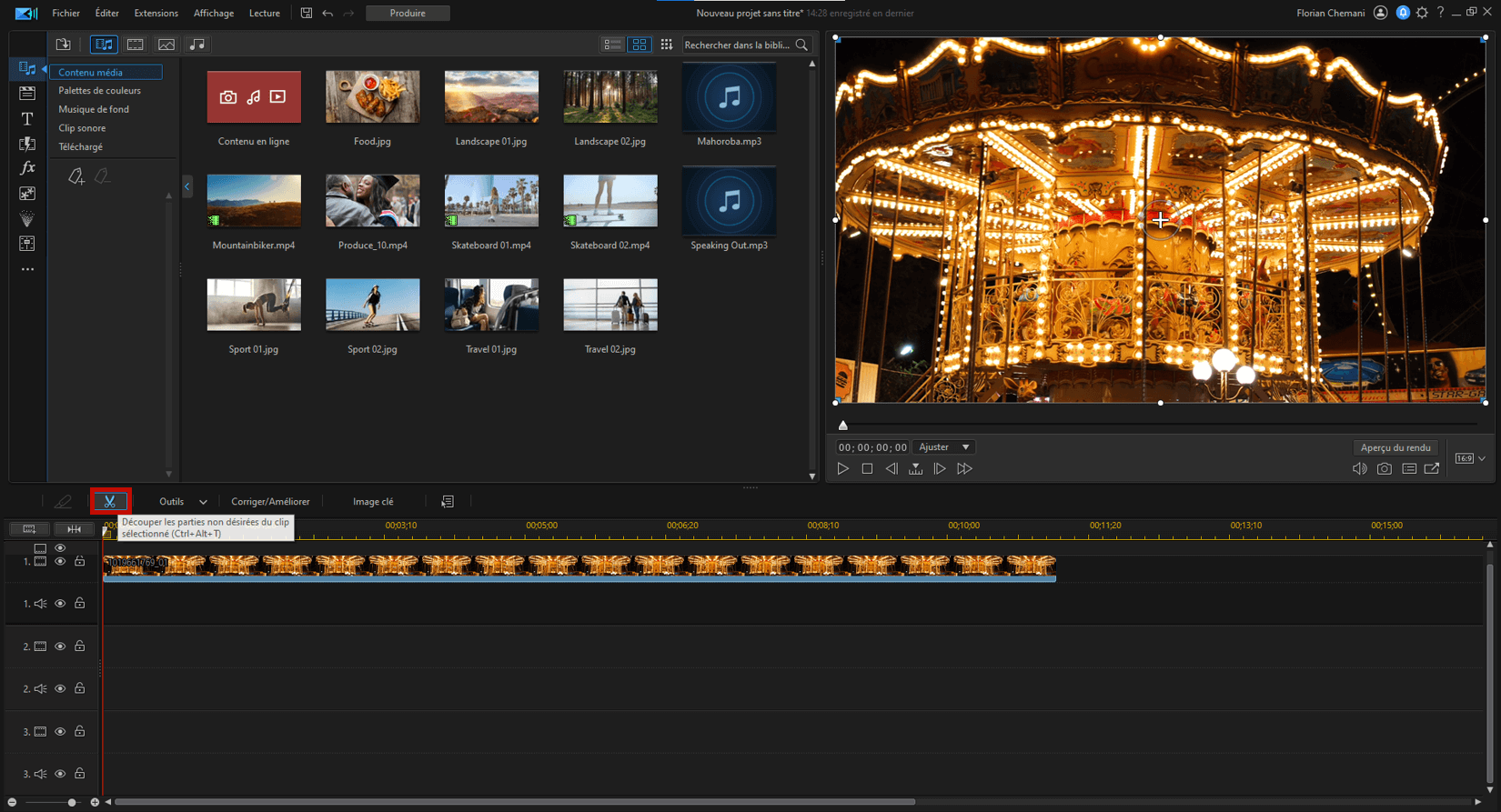The width and height of the screenshot is (1501, 812).
Task: Click the Corriger/Améliorer button
Action: tap(270, 502)
